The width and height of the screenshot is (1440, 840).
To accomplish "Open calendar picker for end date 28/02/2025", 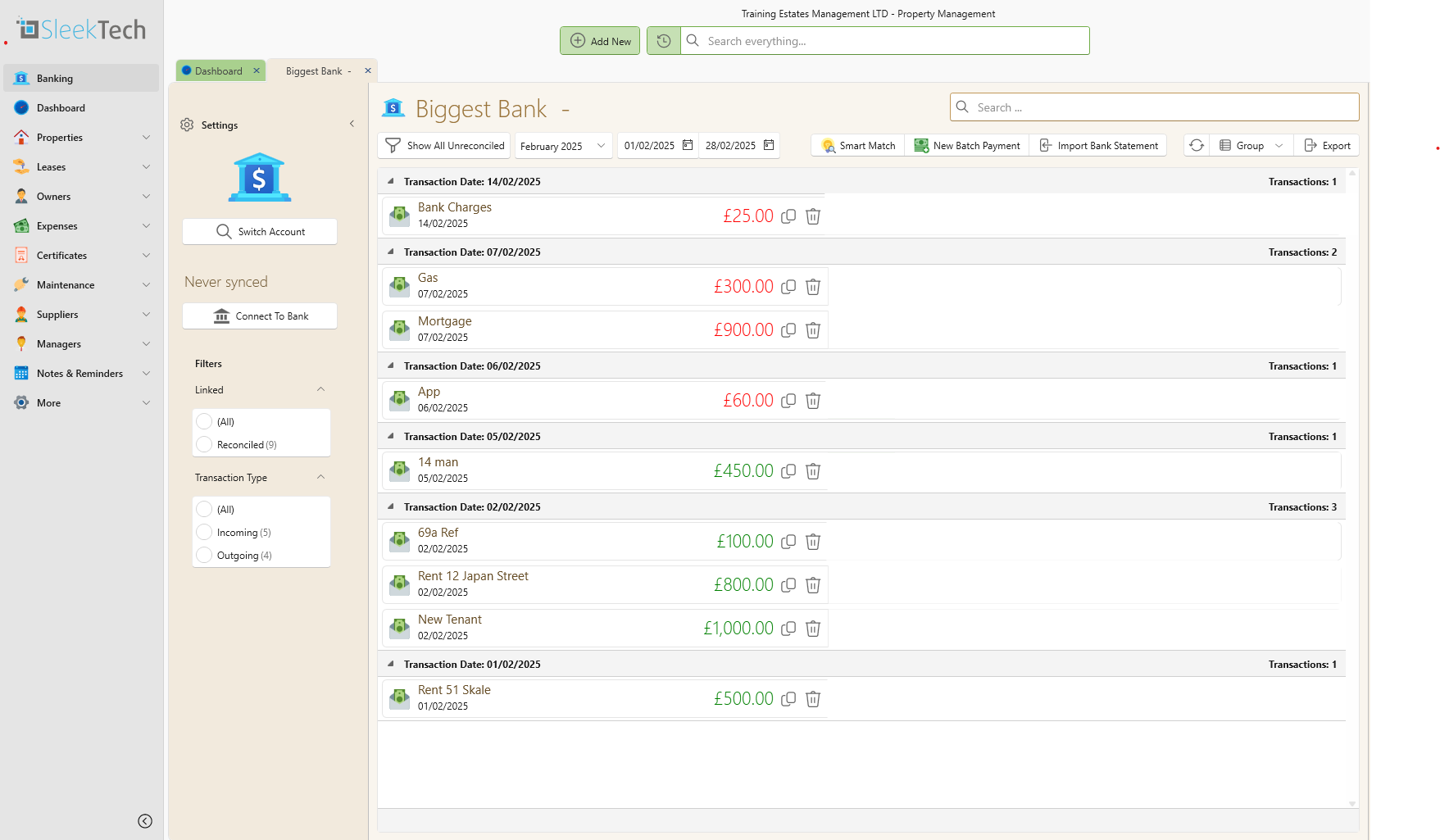I will pos(769,145).
